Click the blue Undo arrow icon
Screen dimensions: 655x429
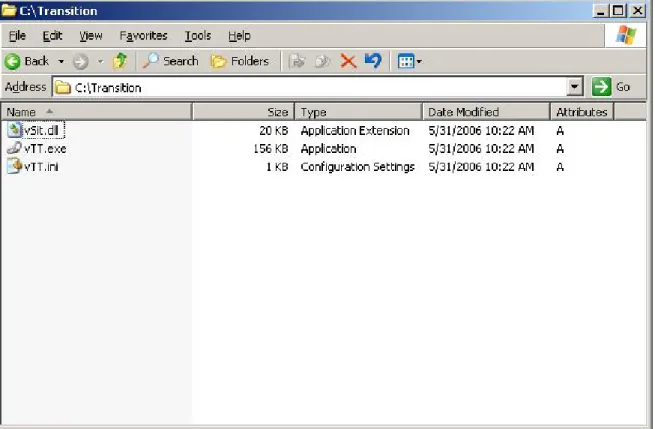pos(373,61)
